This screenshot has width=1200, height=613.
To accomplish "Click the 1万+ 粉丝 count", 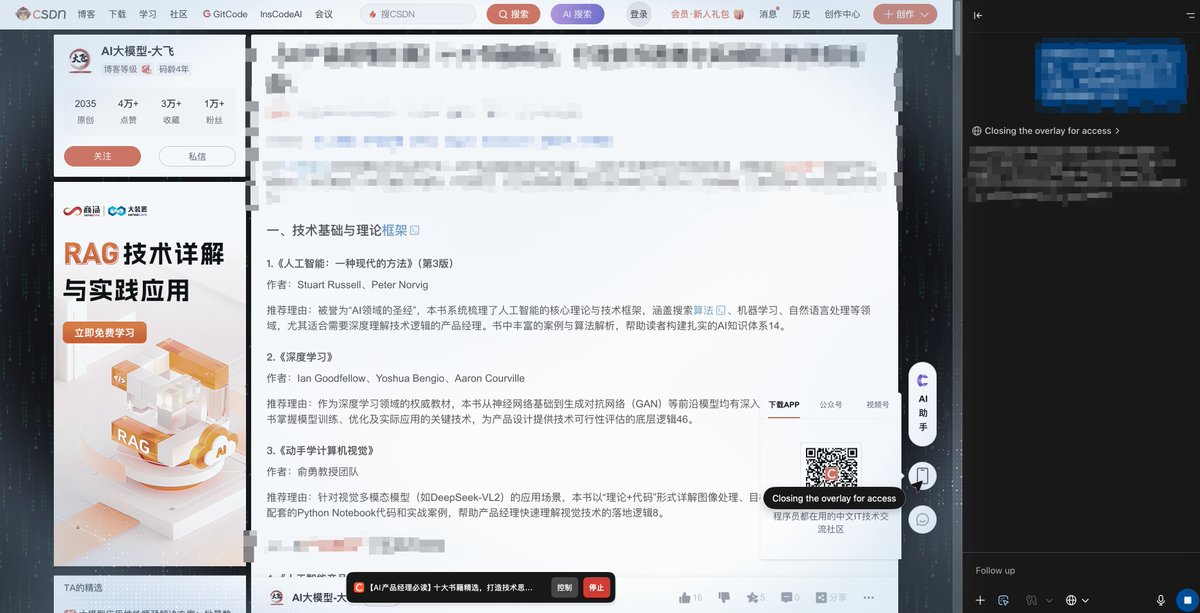I will coord(214,111).
